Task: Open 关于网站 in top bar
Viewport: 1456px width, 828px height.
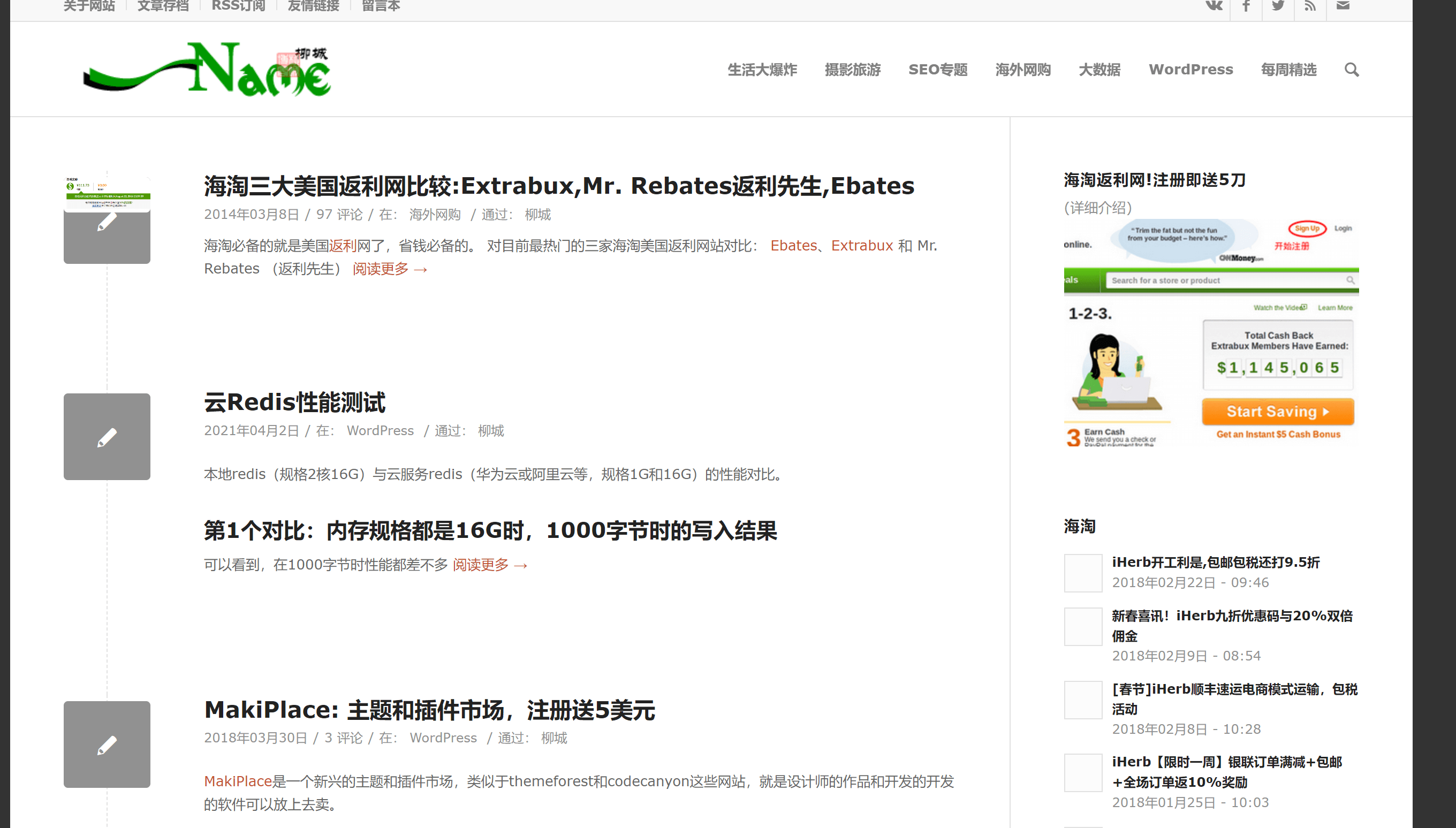Action: click(89, 6)
